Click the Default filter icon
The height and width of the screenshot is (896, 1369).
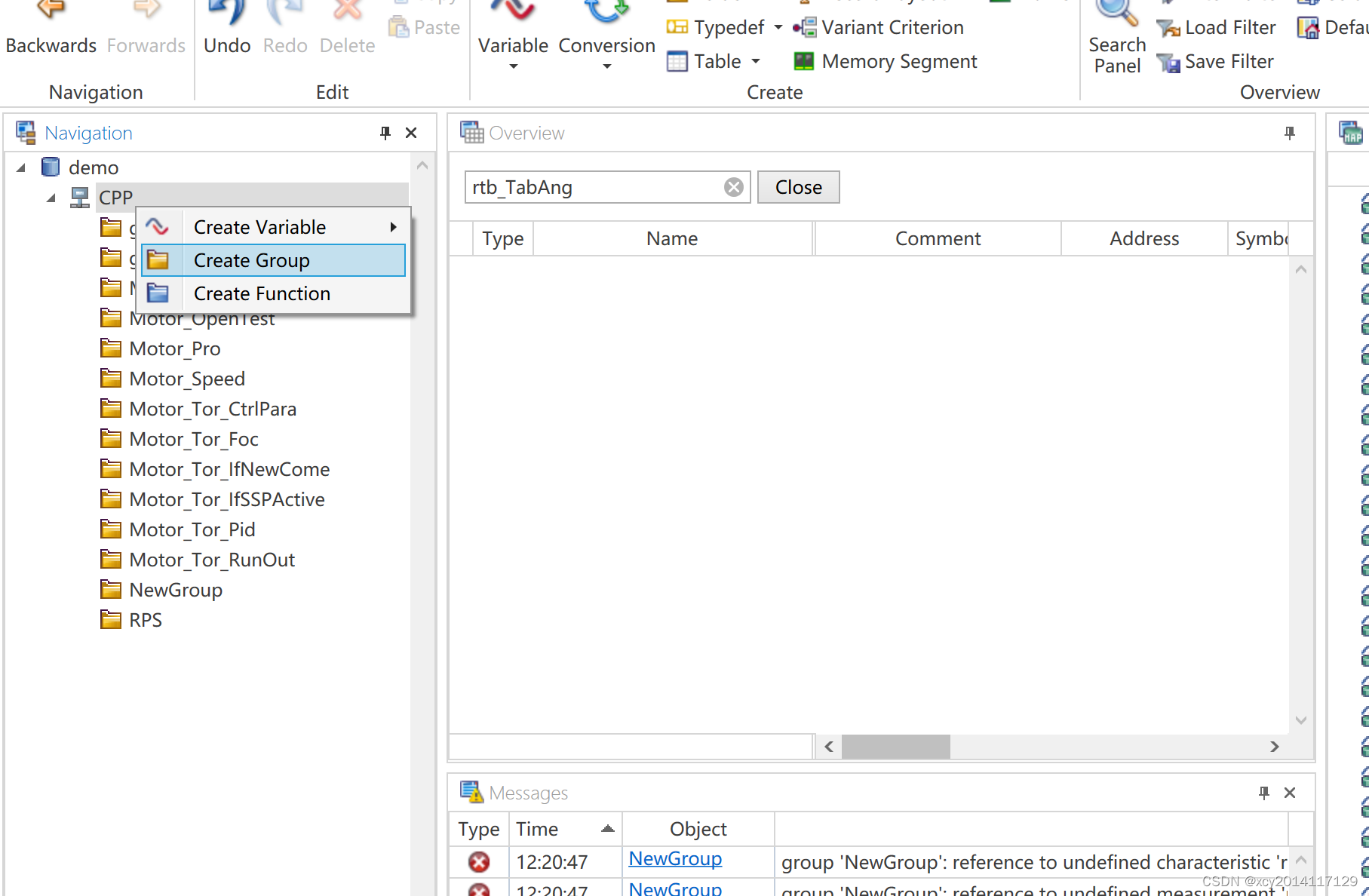point(1308,29)
